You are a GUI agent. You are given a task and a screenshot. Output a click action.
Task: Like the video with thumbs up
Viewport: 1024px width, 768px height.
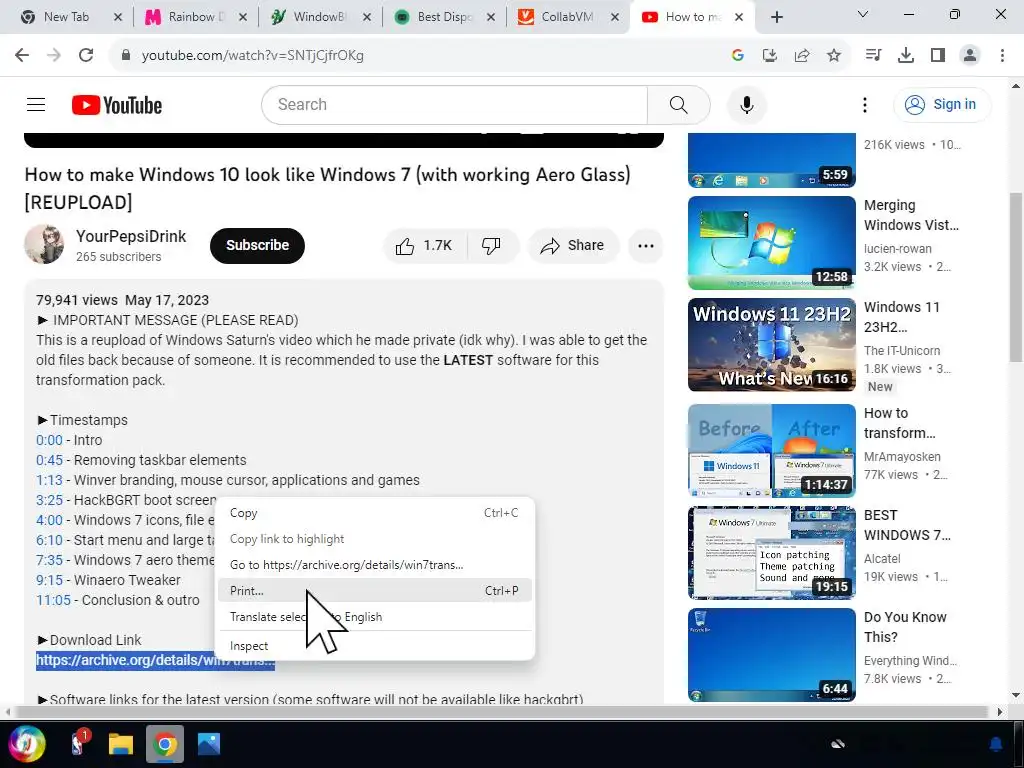click(x=424, y=246)
